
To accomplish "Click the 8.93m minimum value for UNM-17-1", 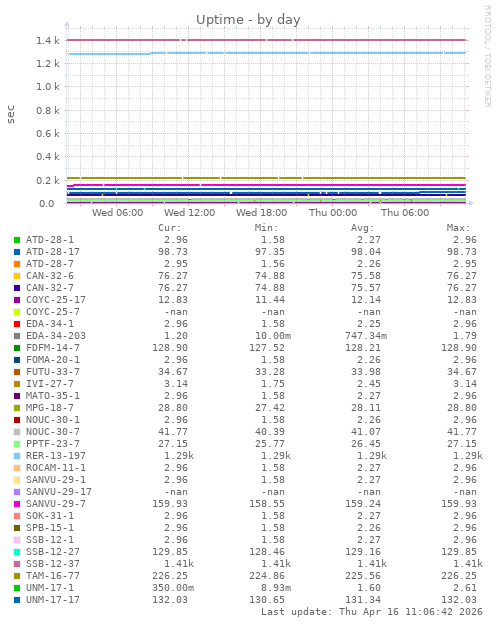I will tap(276, 588).
